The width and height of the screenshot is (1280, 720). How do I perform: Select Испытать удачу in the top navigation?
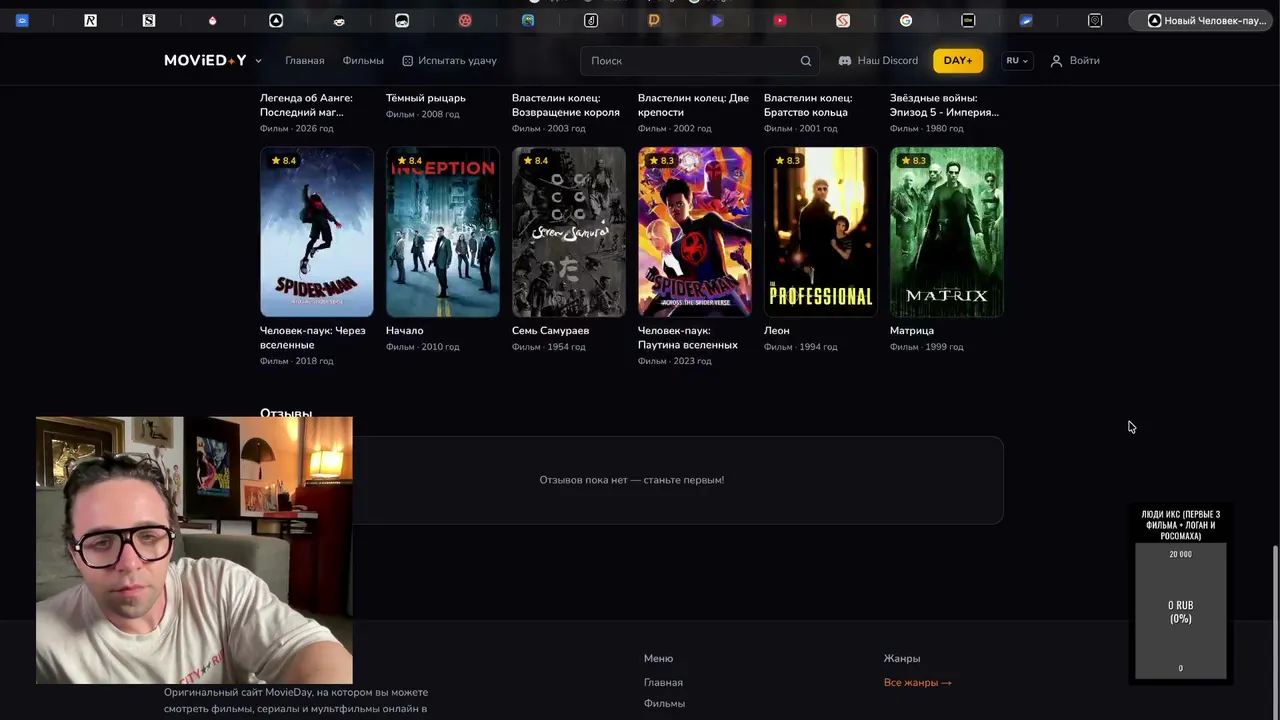(457, 61)
